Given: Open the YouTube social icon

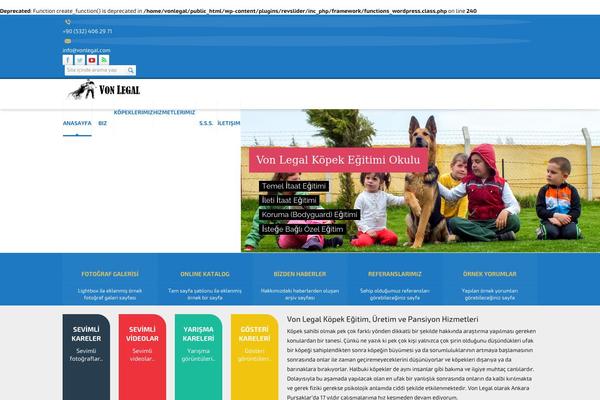Looking at the screenshot, I should (x=92, y=60).
